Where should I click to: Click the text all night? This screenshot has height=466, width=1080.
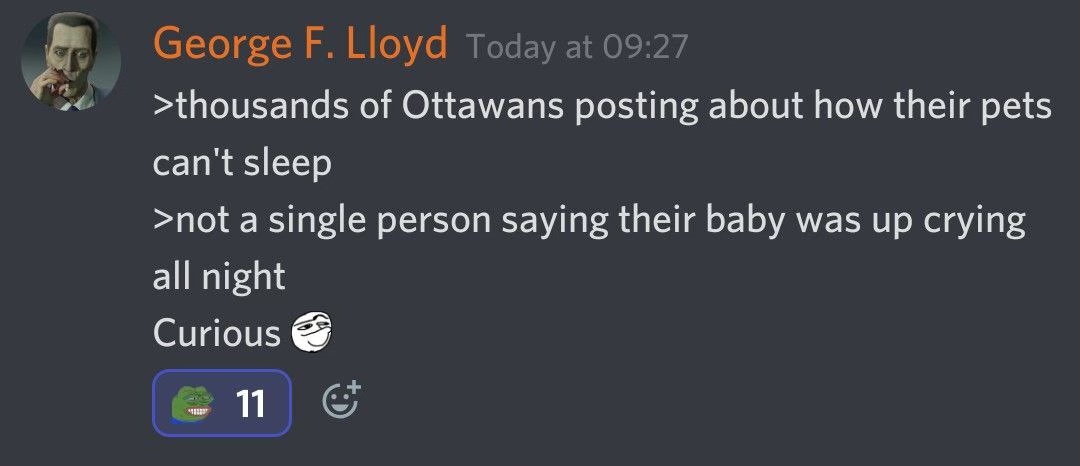point(219,277)
